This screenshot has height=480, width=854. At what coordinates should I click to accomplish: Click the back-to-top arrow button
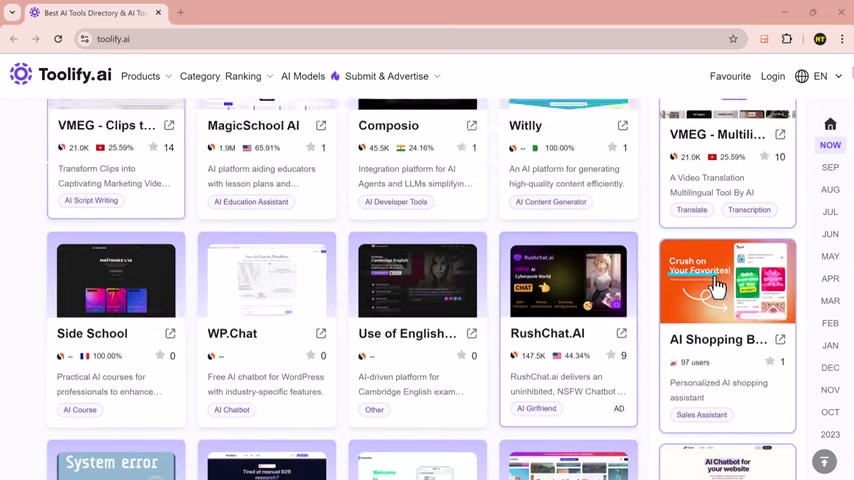point(824,461)
